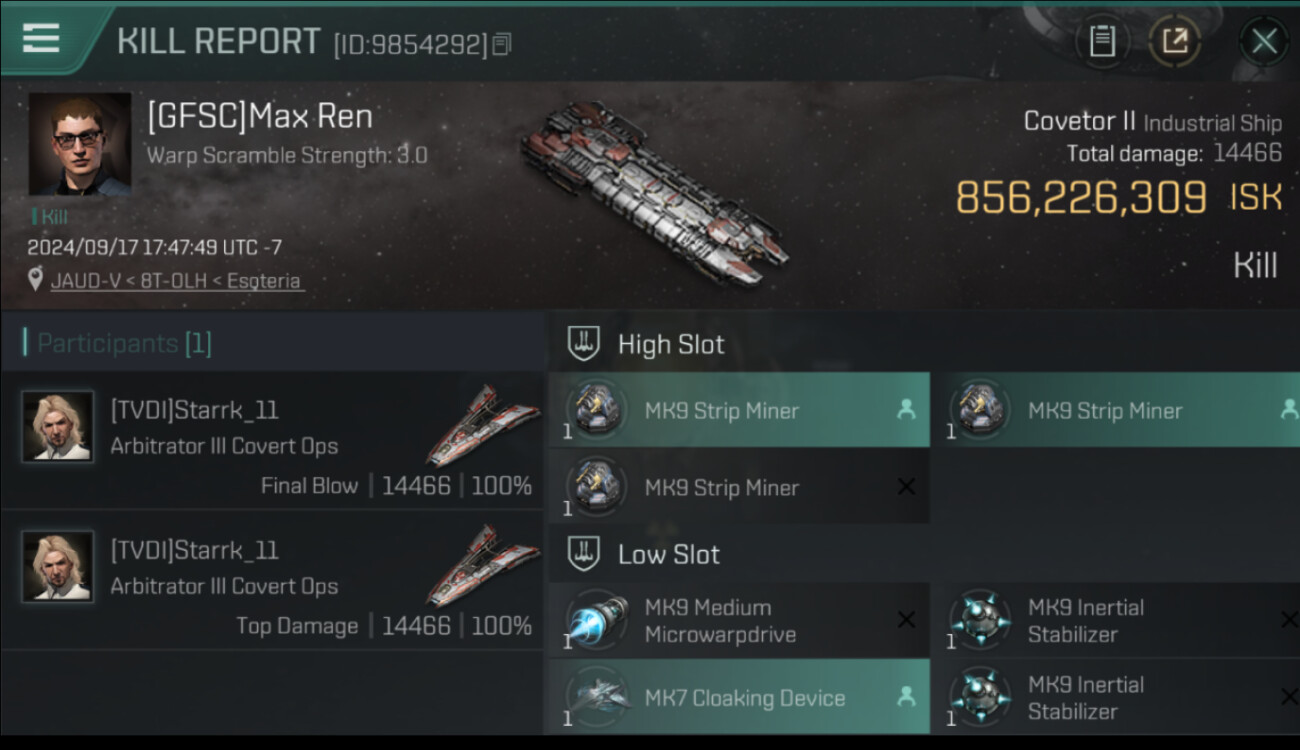
Task: Click the High Slot section icon
Action: 583,344
